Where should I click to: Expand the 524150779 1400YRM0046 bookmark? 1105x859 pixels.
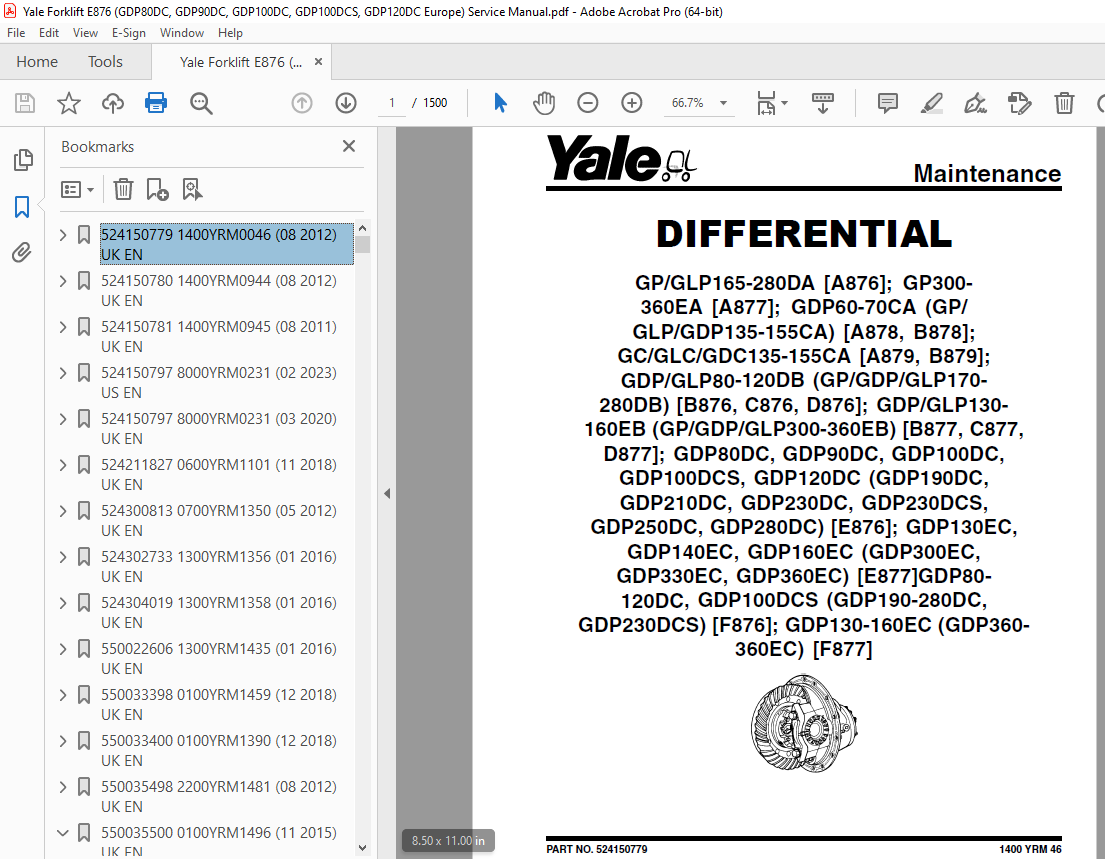click(x=63, y=235)
